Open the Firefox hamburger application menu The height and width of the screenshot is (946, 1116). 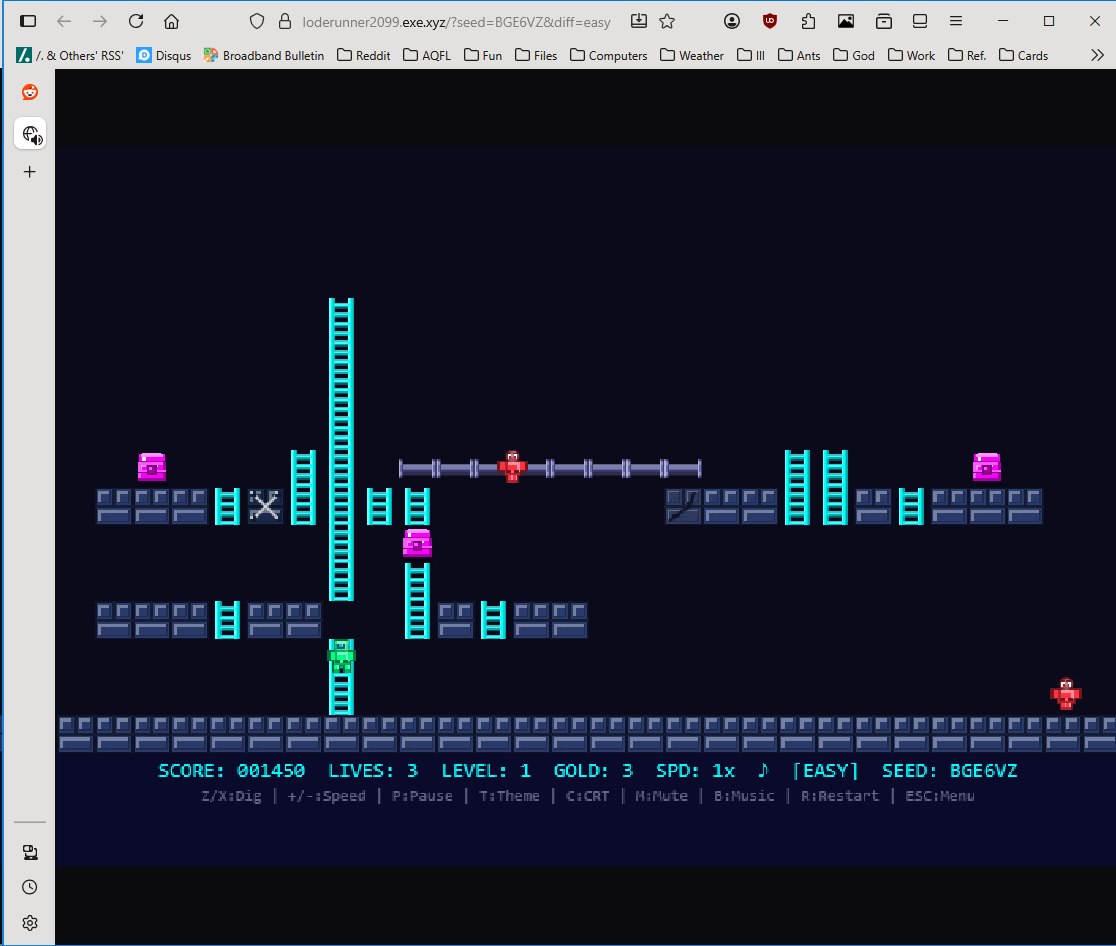pos(957,21)
